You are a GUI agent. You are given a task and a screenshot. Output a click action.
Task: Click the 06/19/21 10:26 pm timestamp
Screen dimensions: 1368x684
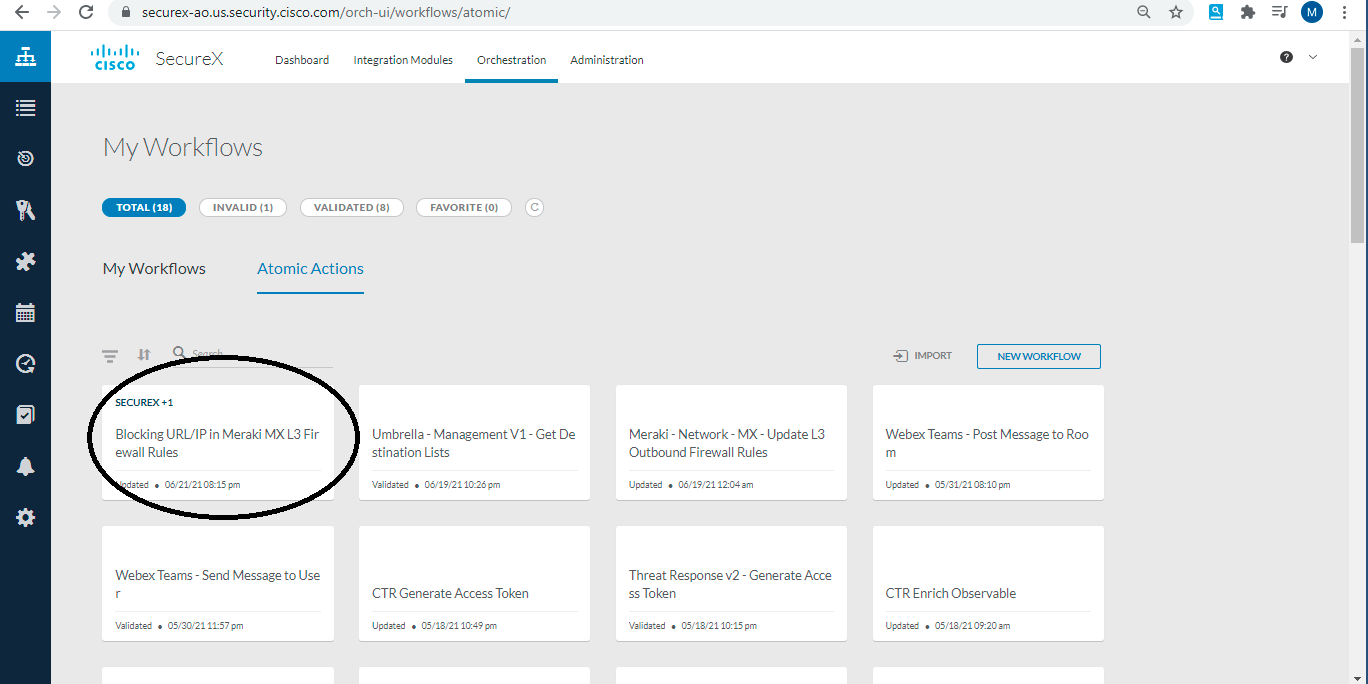coord(462,485)
